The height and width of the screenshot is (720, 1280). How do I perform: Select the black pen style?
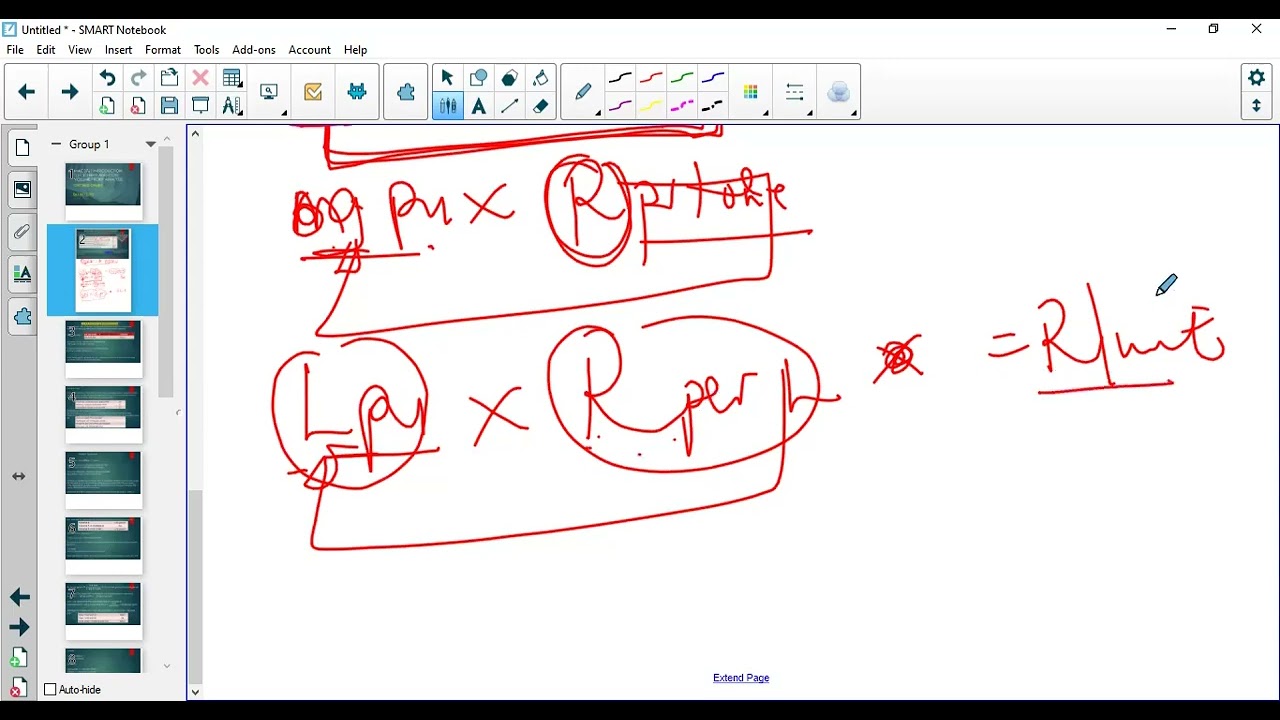pyautogui.click(x=620, y=78)
